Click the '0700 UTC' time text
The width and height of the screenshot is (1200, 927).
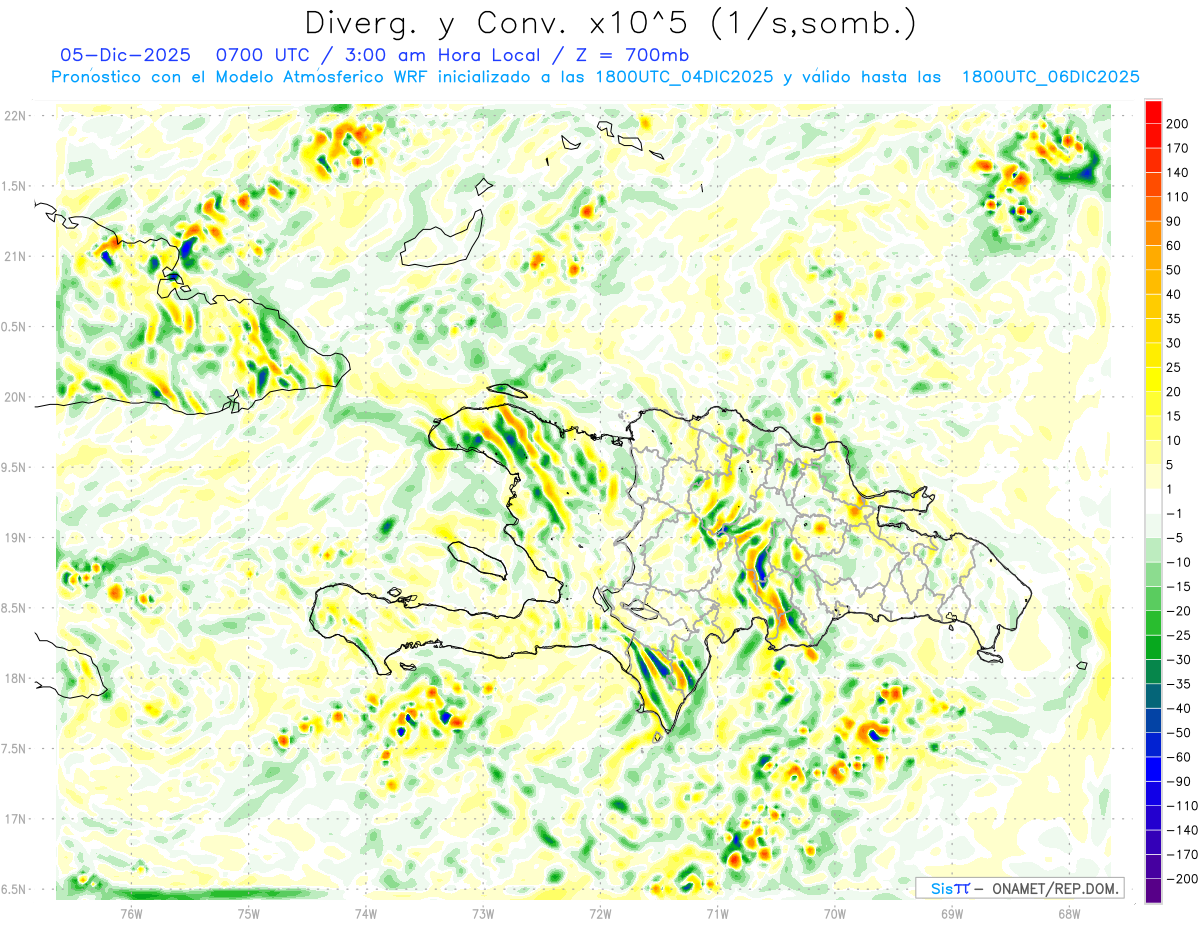[263, 55]
